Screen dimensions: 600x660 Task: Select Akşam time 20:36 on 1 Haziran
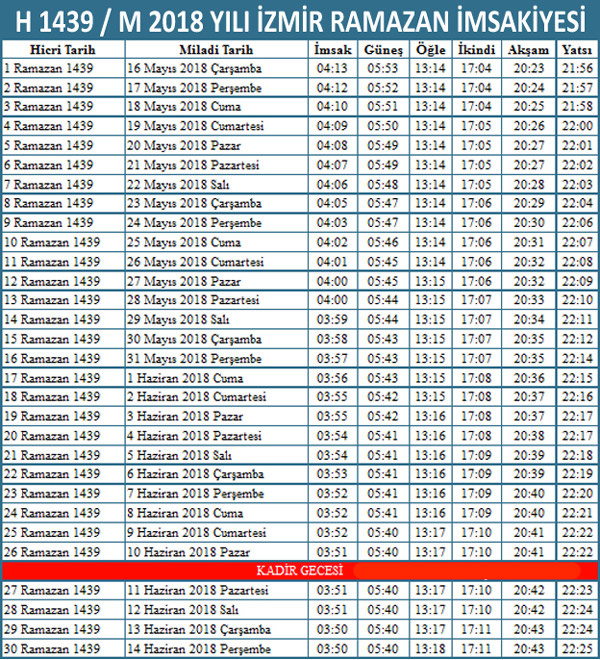coord(528,378)
